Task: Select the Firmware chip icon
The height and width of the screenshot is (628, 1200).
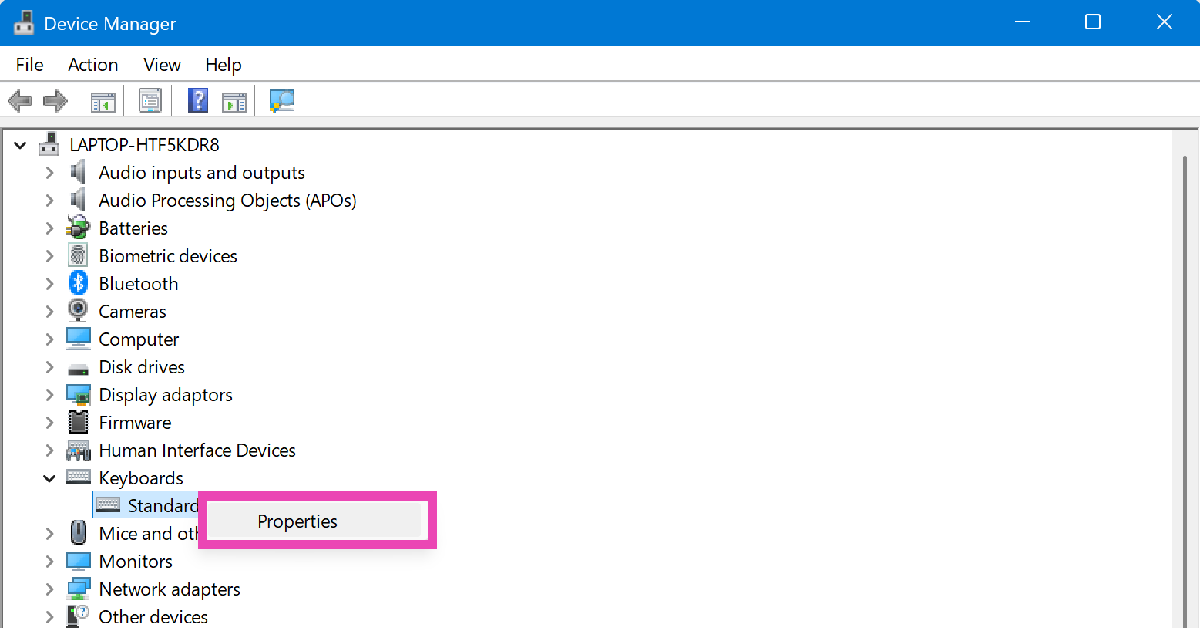Action: click(78, 422)
